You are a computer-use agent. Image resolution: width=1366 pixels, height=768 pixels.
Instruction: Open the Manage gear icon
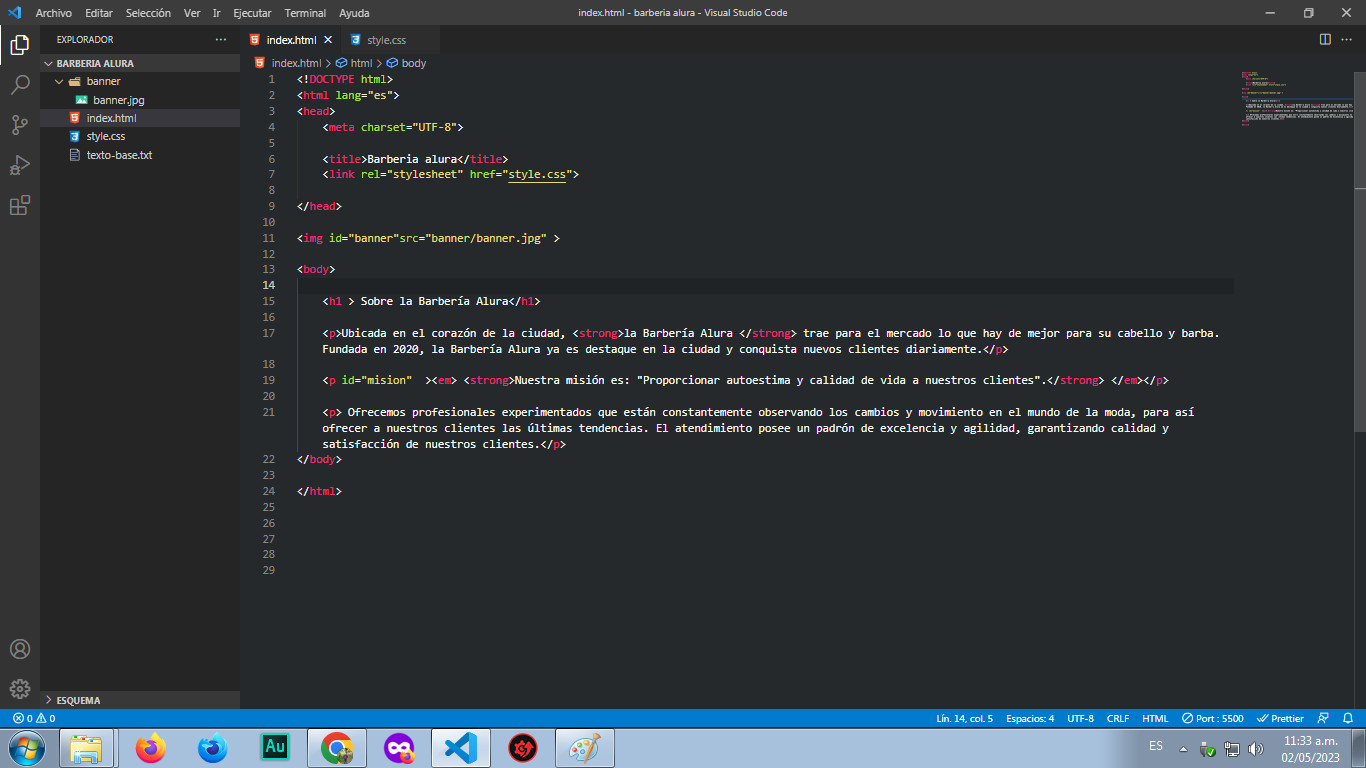pos(20,689)
